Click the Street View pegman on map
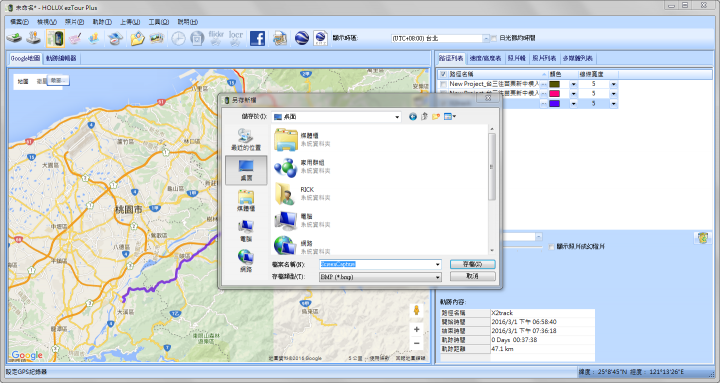Image resolution: width=720 pixels, height=383 pixels. [x=416, y=310]
